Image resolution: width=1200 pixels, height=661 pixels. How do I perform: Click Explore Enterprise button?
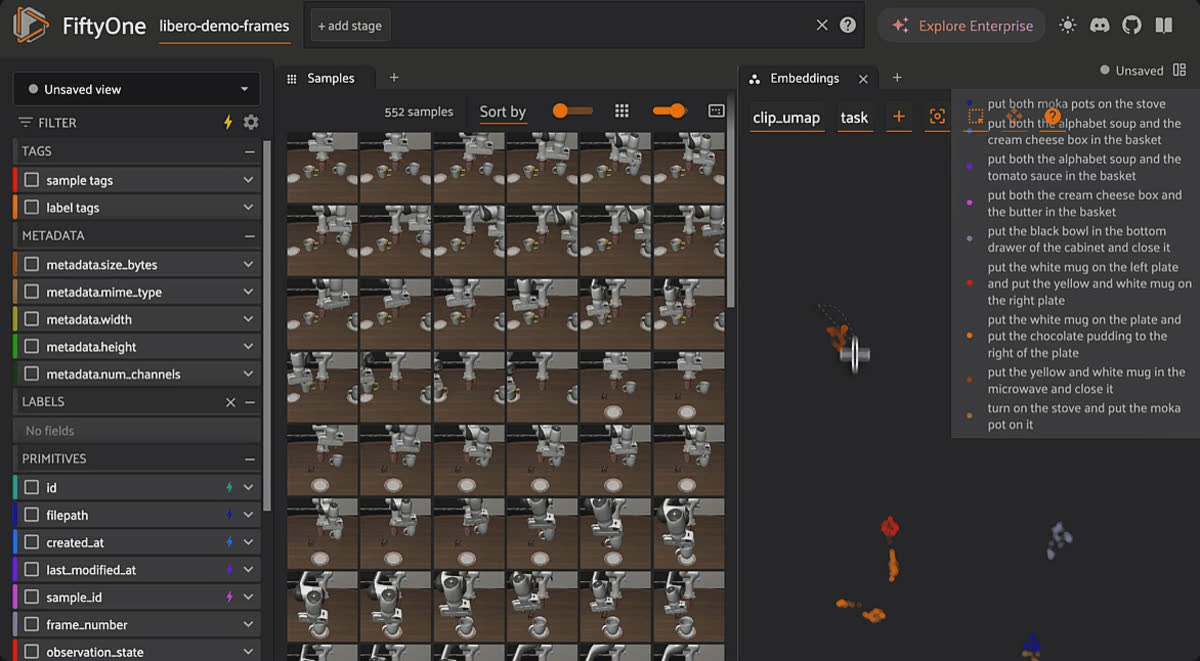pos(962,26)
